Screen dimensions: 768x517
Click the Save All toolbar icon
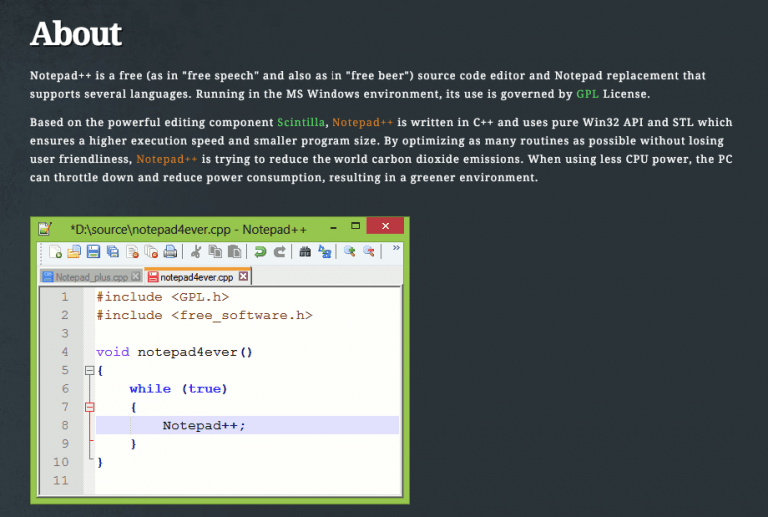click(112, 252)
